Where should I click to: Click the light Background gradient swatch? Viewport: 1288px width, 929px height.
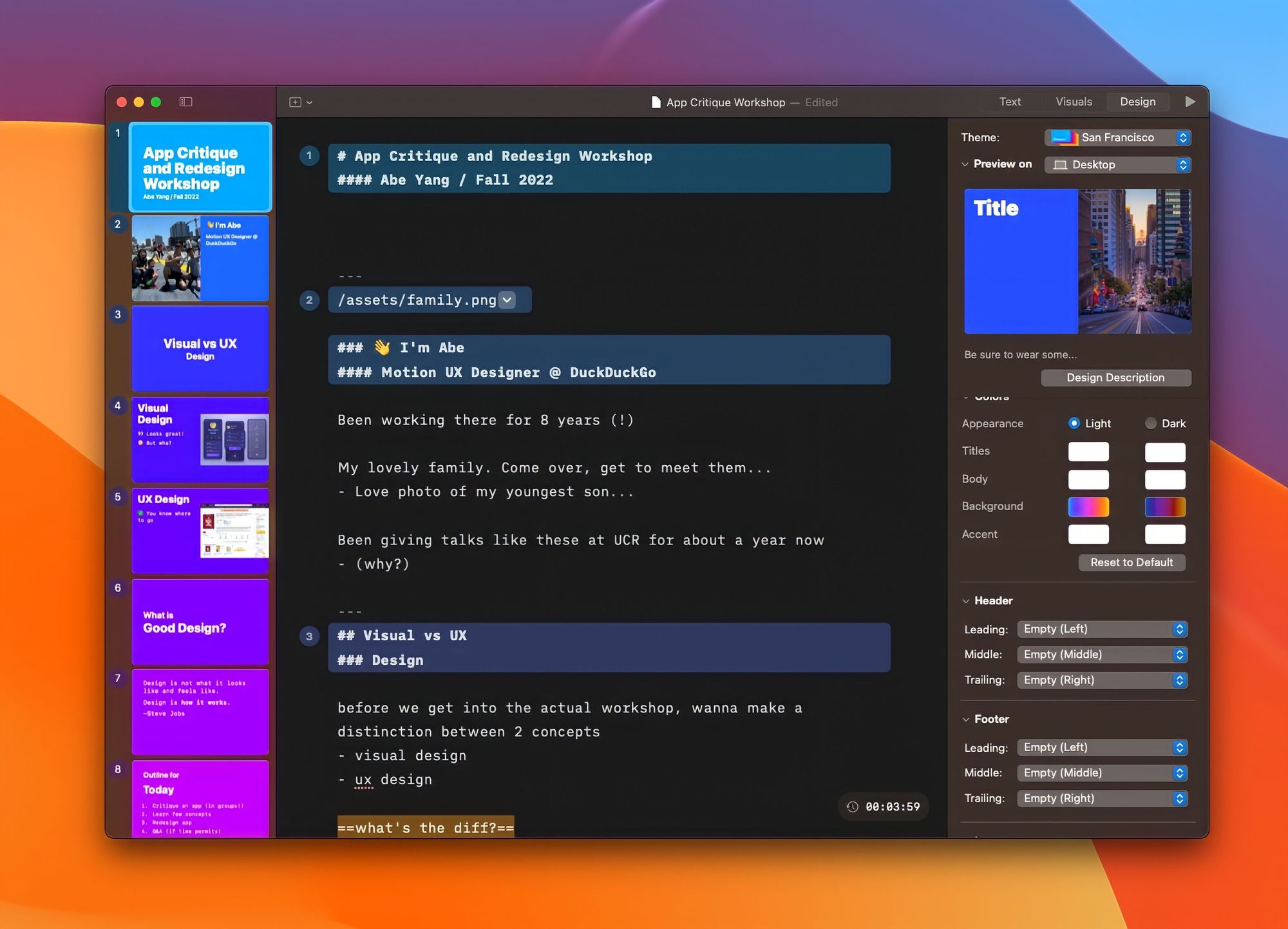(x=1088, y=507)
